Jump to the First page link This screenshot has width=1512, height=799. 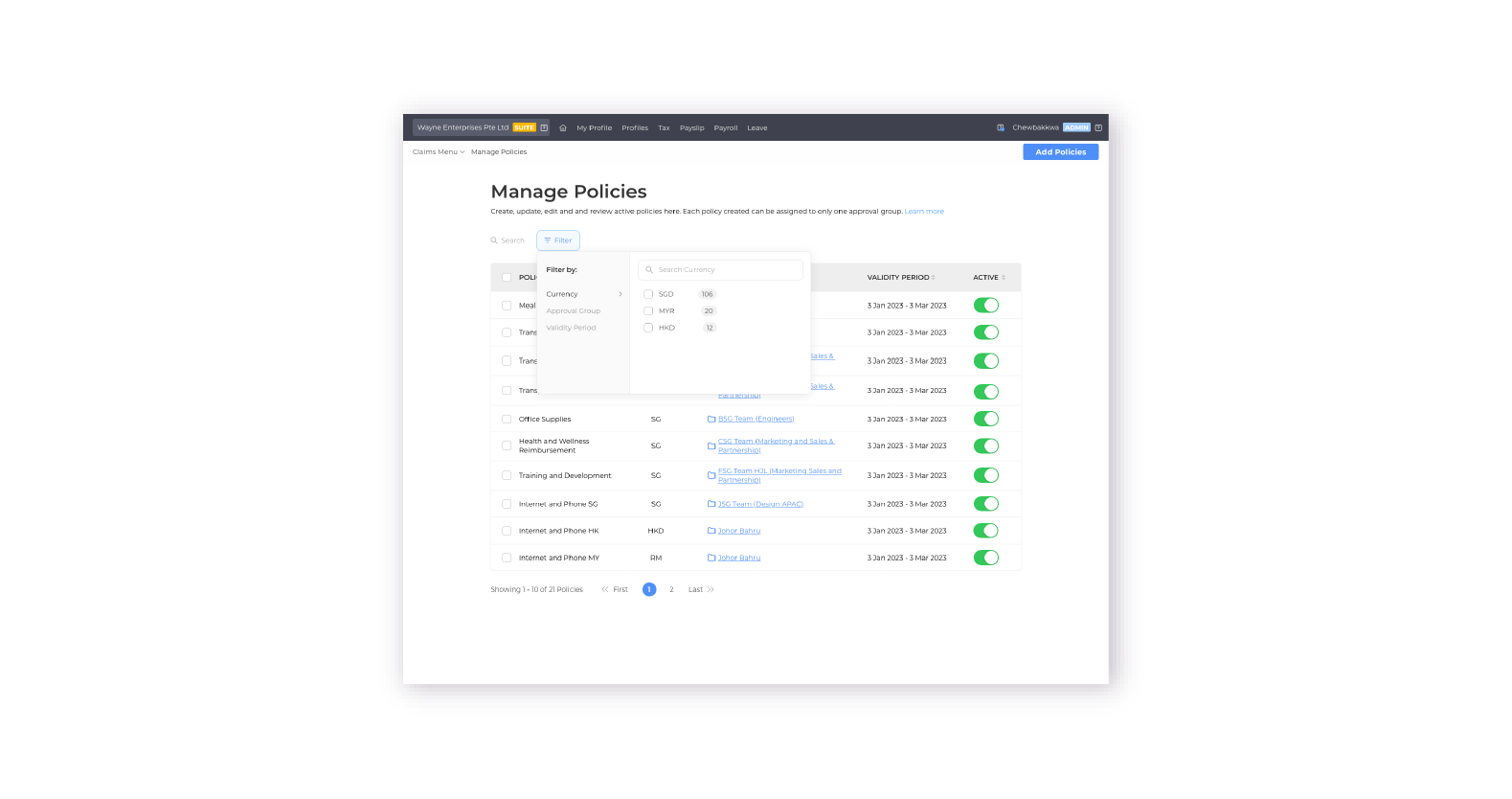(621, 589)
